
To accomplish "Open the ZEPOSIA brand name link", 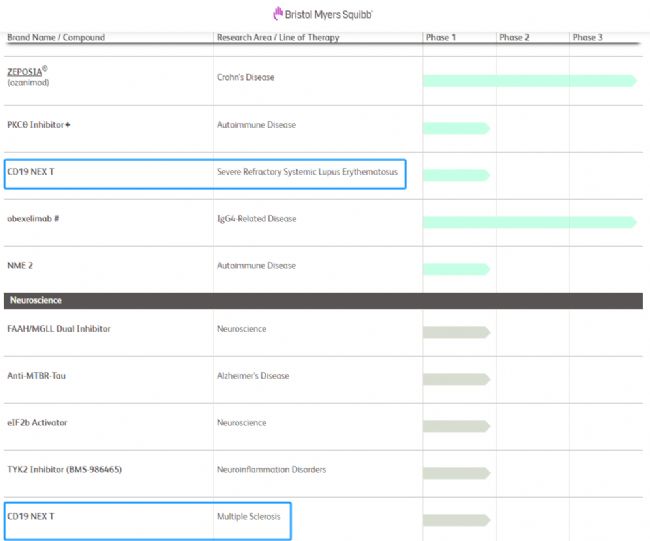I will coord(25,72).
